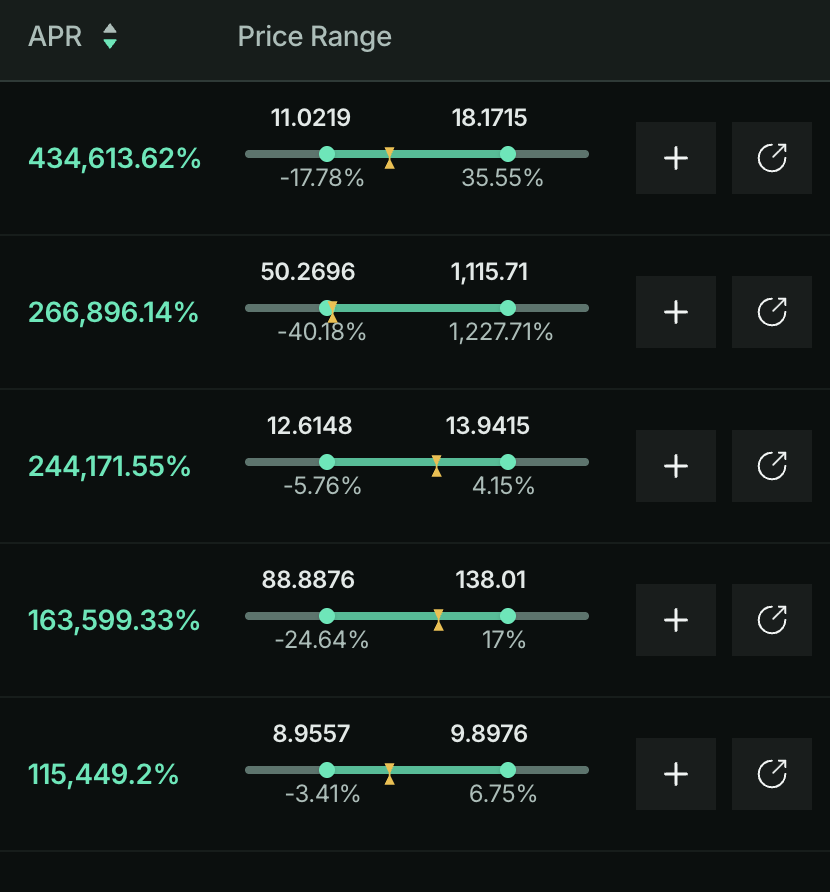Click the current price marker in the 88.8876 range
This screenshot has height=892, width=830.
coord(439,620)
